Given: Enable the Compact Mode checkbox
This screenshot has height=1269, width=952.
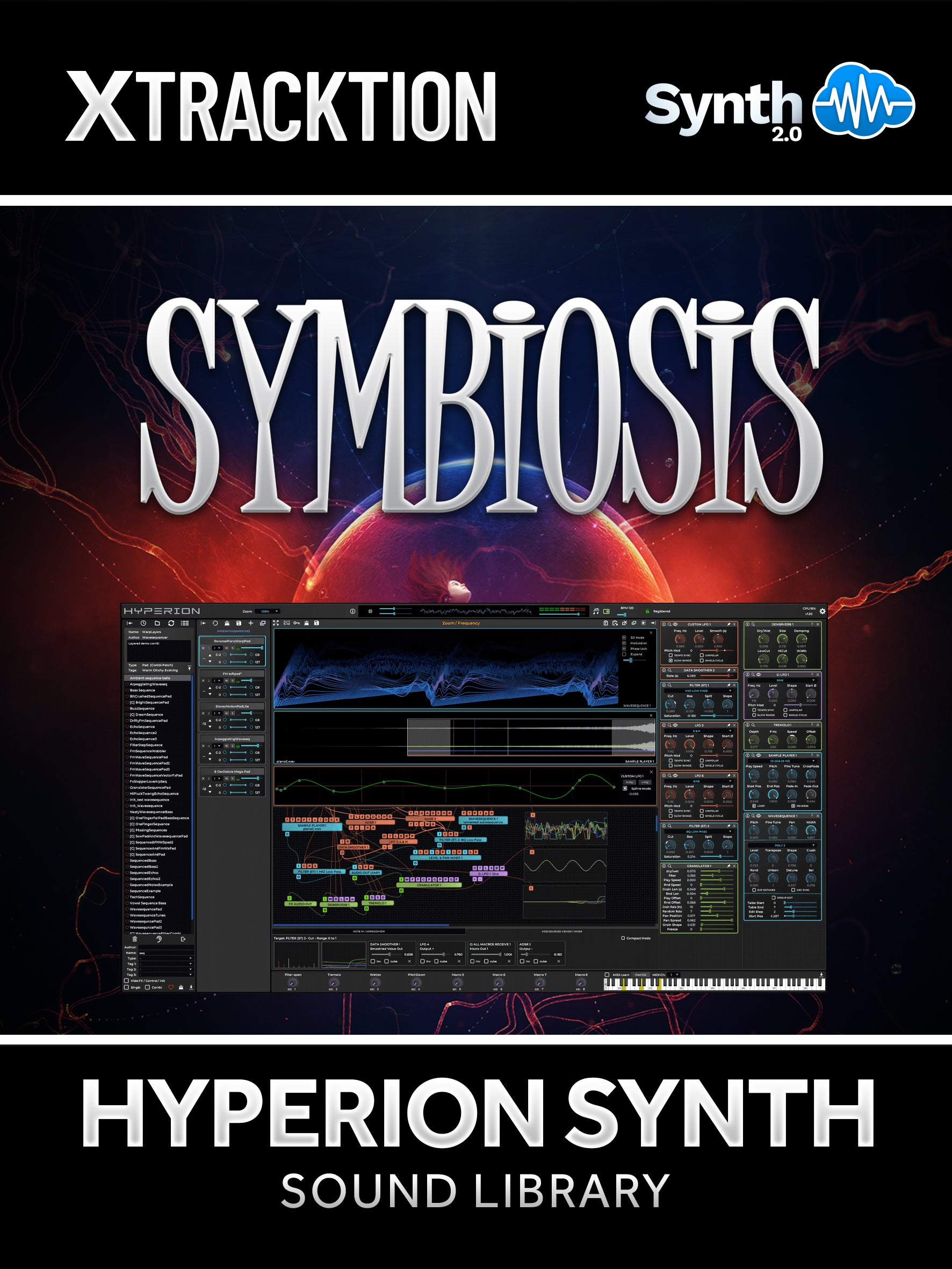Looking at the screenshot, I should [623, 939].
